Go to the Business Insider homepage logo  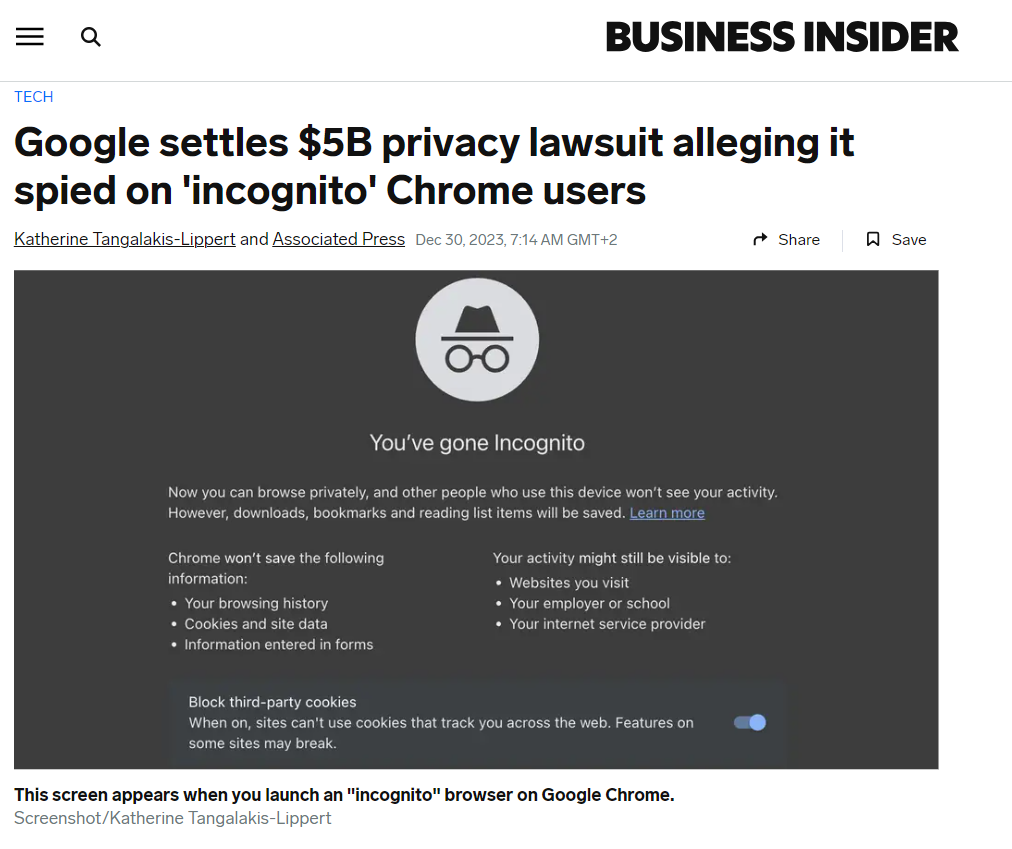[x=782, y=38]
